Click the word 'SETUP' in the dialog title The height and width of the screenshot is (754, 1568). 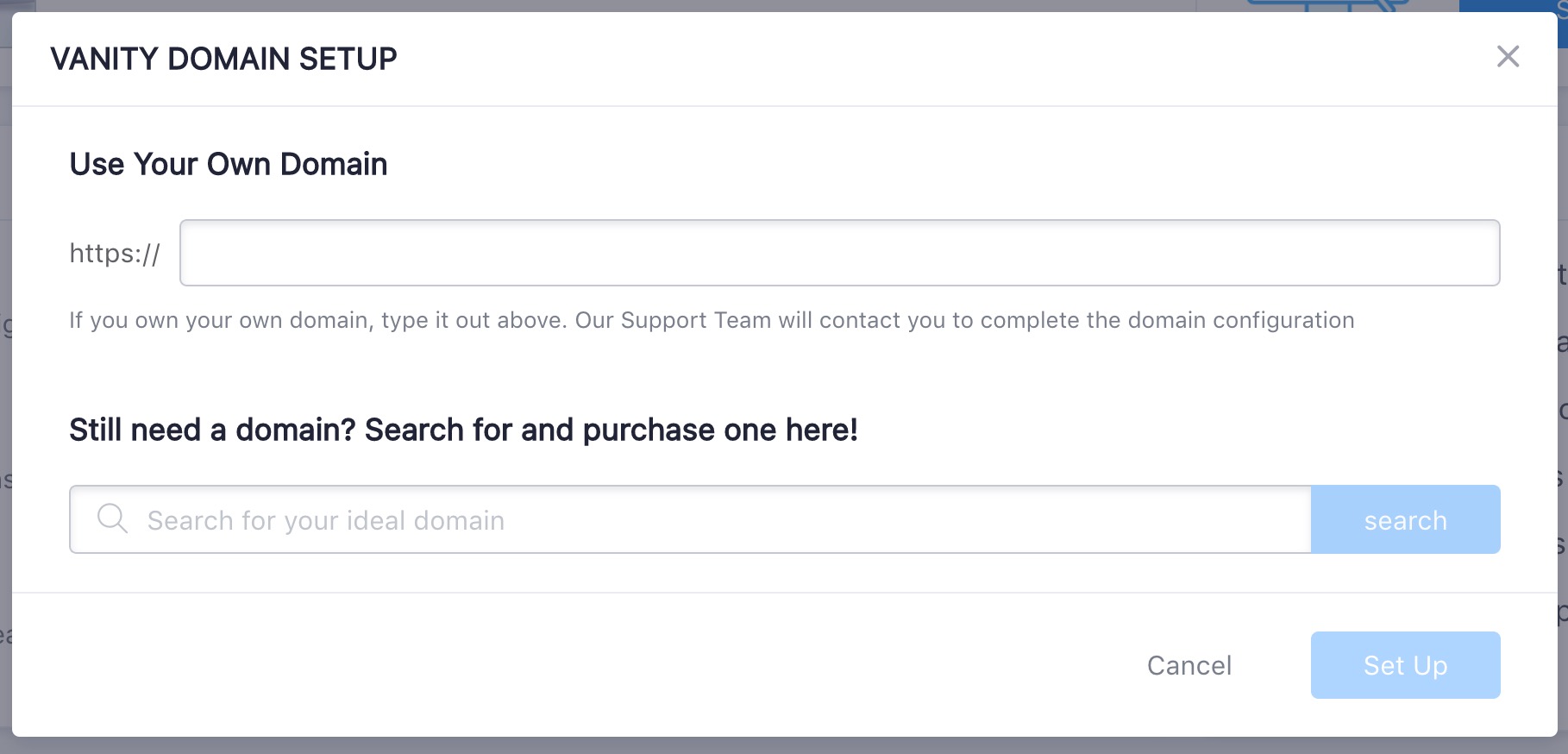click(348, 59)
